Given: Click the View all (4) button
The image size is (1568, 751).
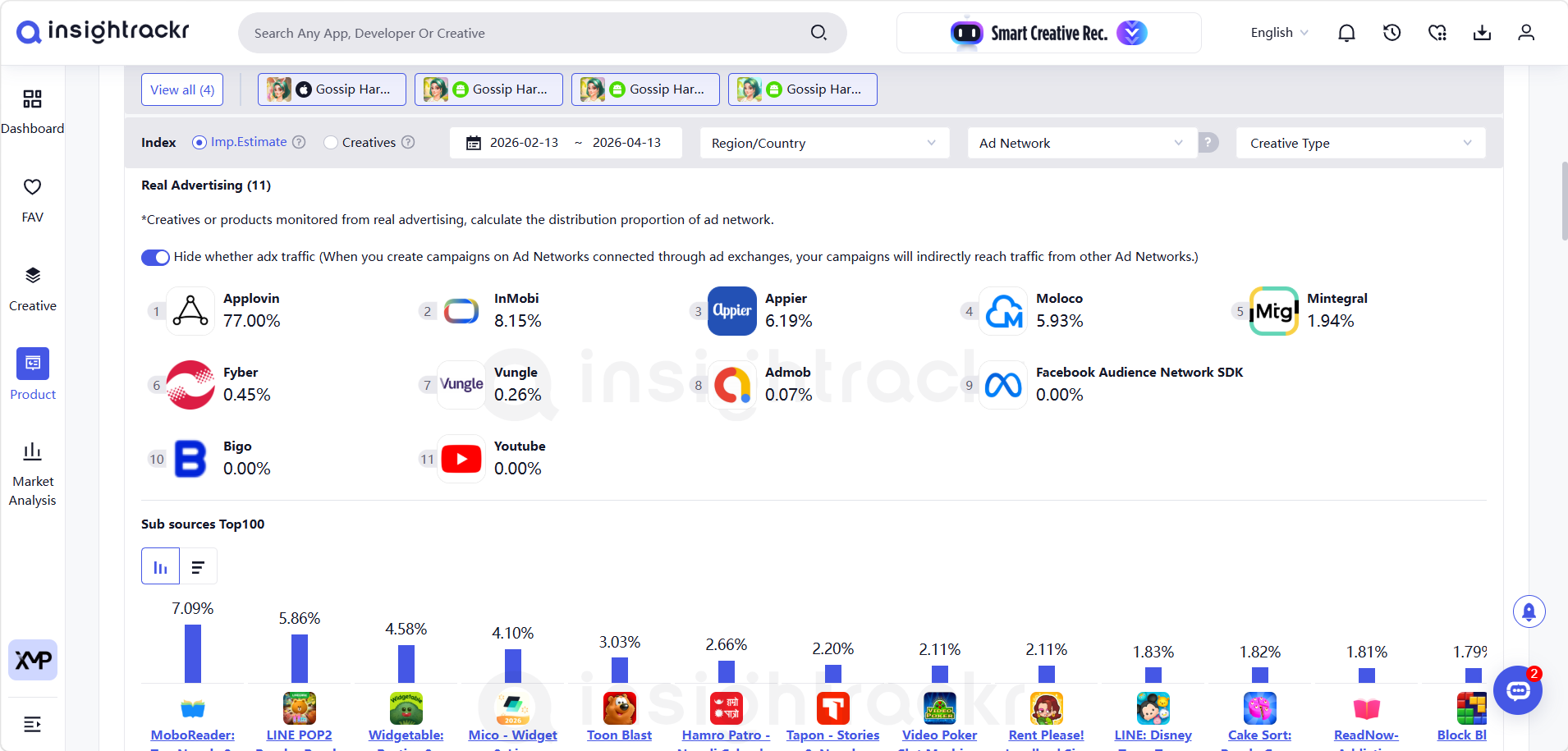Looking at the screenshot, I should (x=182, y=89).
